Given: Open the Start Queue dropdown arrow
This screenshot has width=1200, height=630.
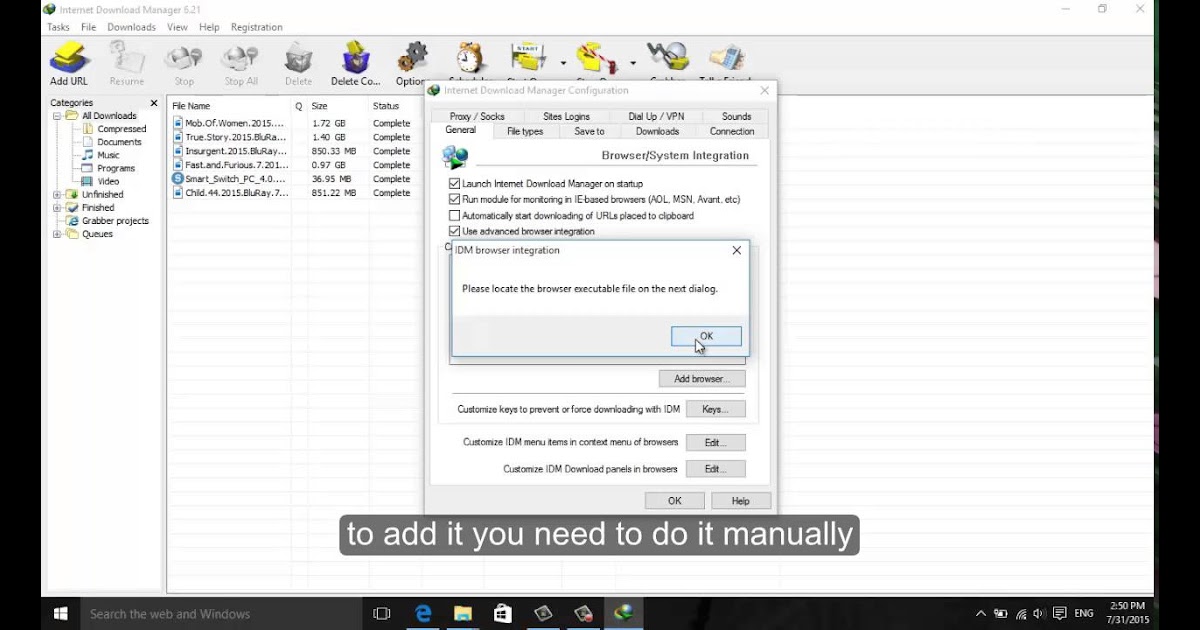Looking at the screenshot, I should (x=563, y=63).
